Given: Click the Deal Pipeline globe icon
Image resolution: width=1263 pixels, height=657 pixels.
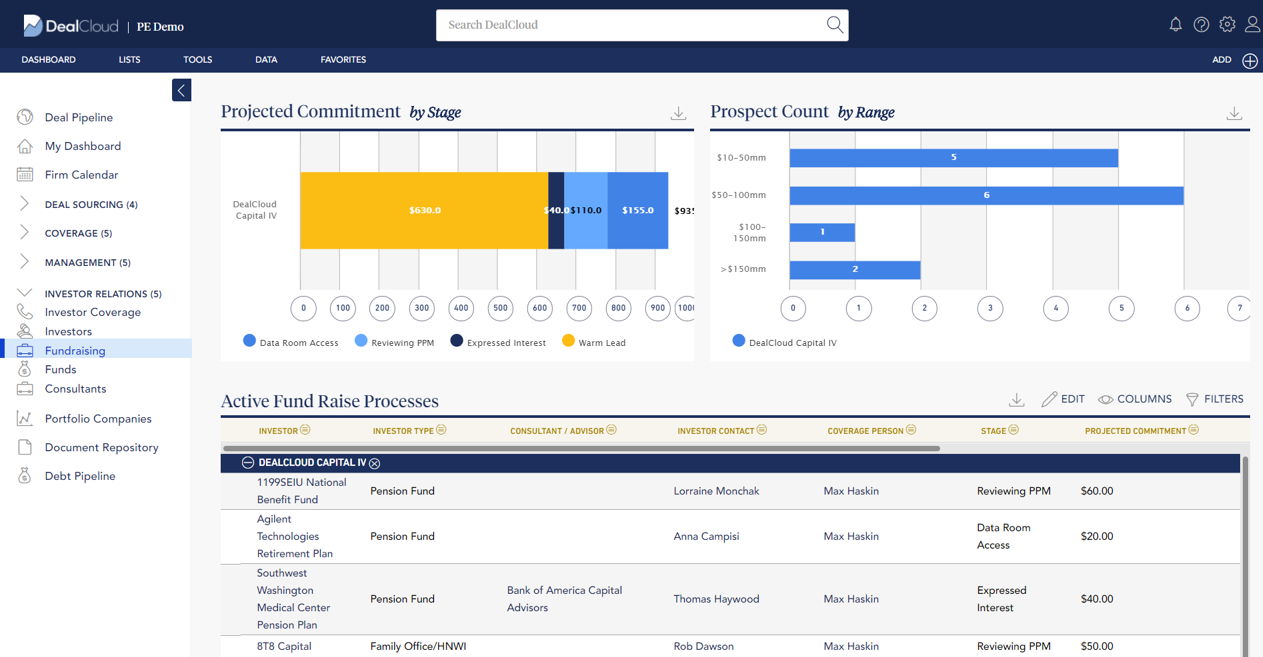Looking at the screenshot, I should coord(25,117).
